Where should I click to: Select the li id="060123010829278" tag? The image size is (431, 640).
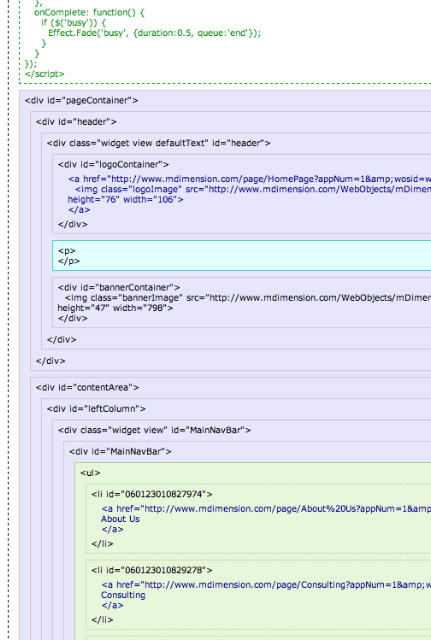pos(152,570)
